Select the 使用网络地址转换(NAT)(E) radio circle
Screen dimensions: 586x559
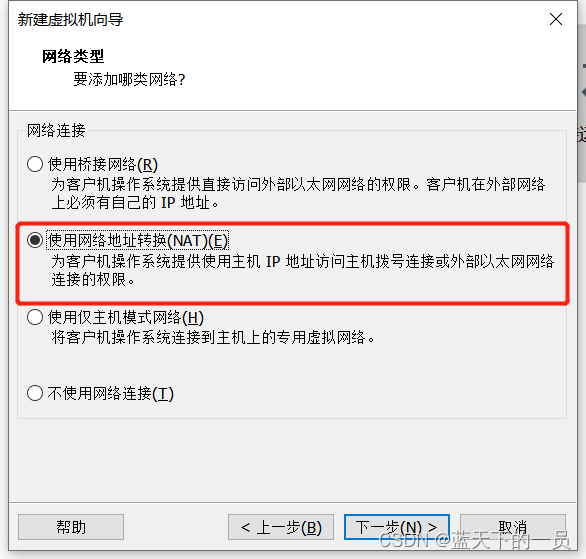click(35, 240)
